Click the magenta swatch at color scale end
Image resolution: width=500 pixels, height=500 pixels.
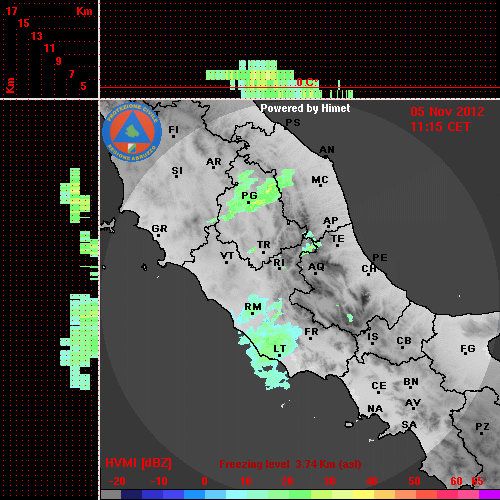489,495
